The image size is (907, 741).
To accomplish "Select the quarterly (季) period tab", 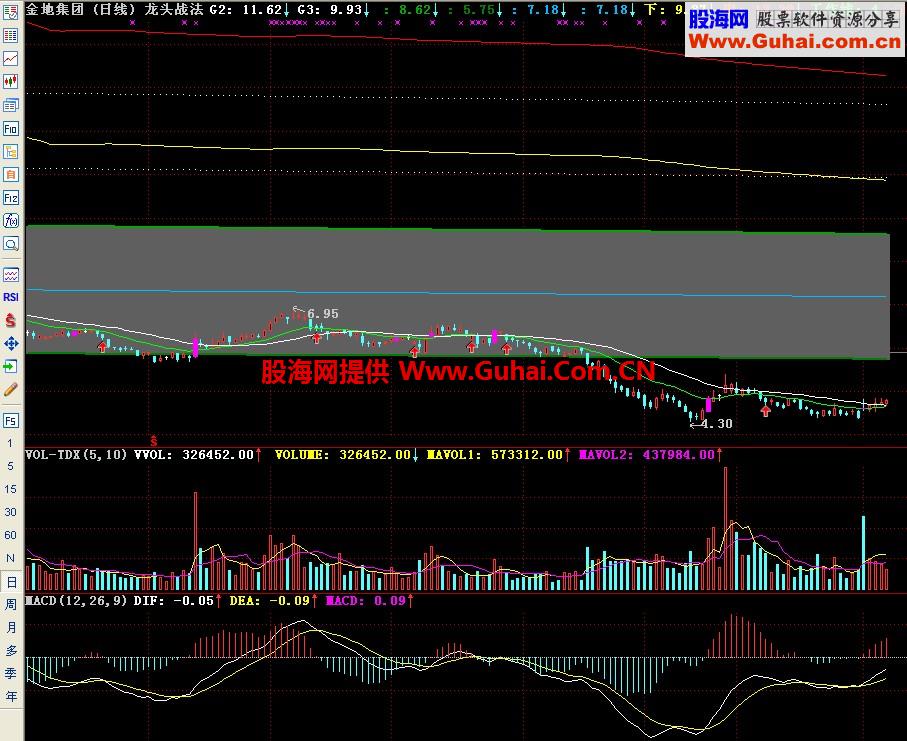I will [x=11, y=673].
